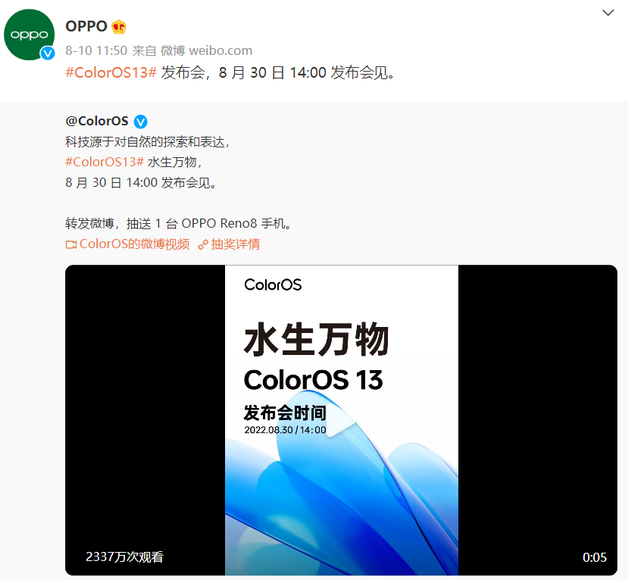631x583 pixels.
Task: Click the 水生万物 headline in video thumbnail
Action: [316, 339]
